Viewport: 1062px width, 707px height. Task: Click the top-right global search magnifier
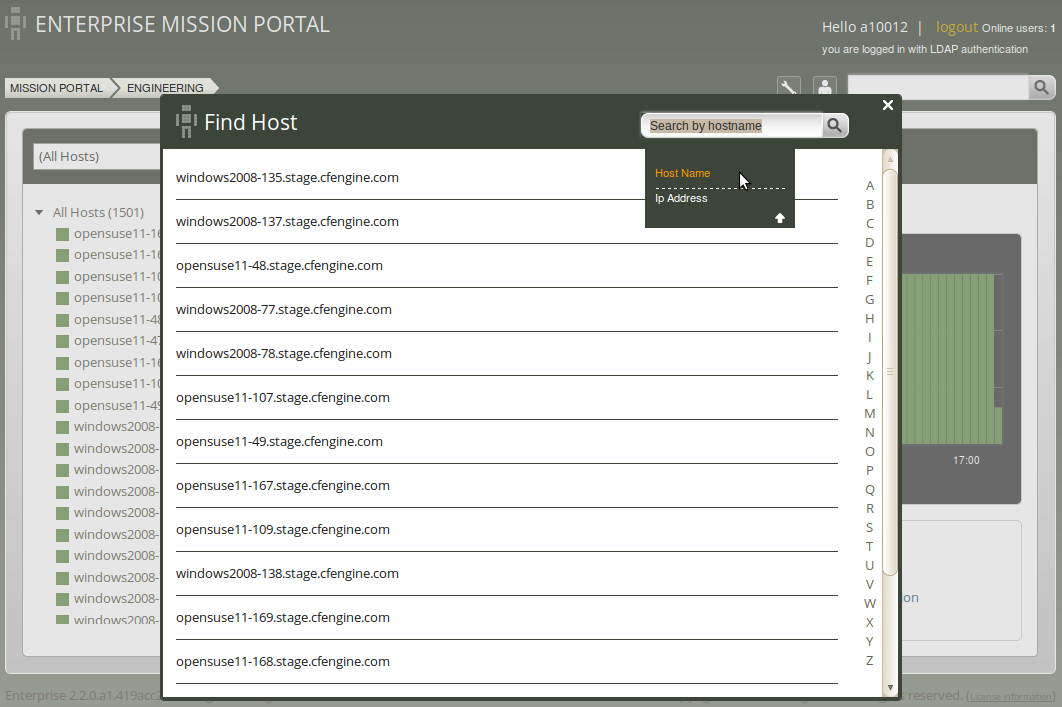click(x=1041, y=87)
